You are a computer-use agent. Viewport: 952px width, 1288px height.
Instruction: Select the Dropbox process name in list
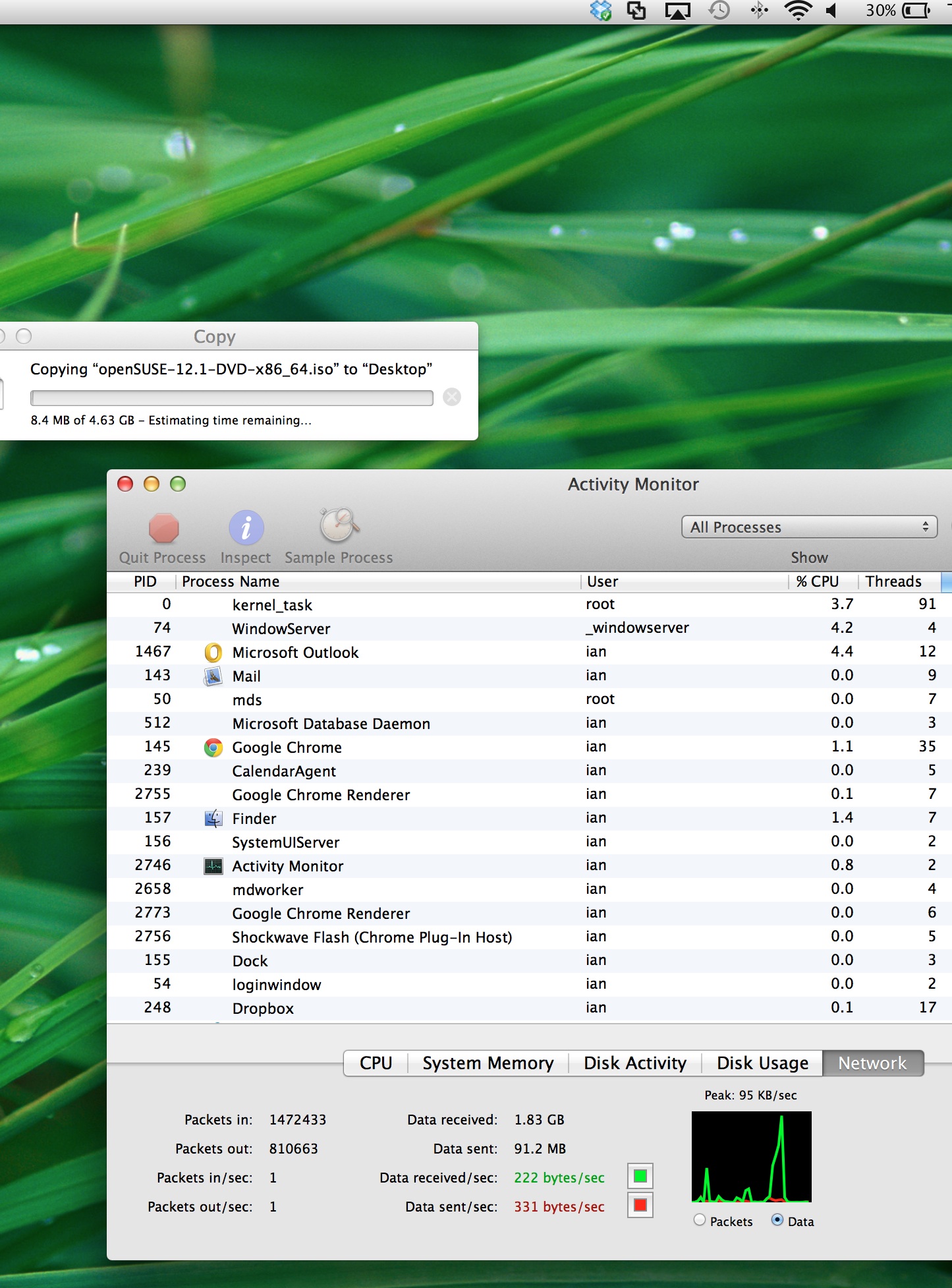click(263, 1009)
